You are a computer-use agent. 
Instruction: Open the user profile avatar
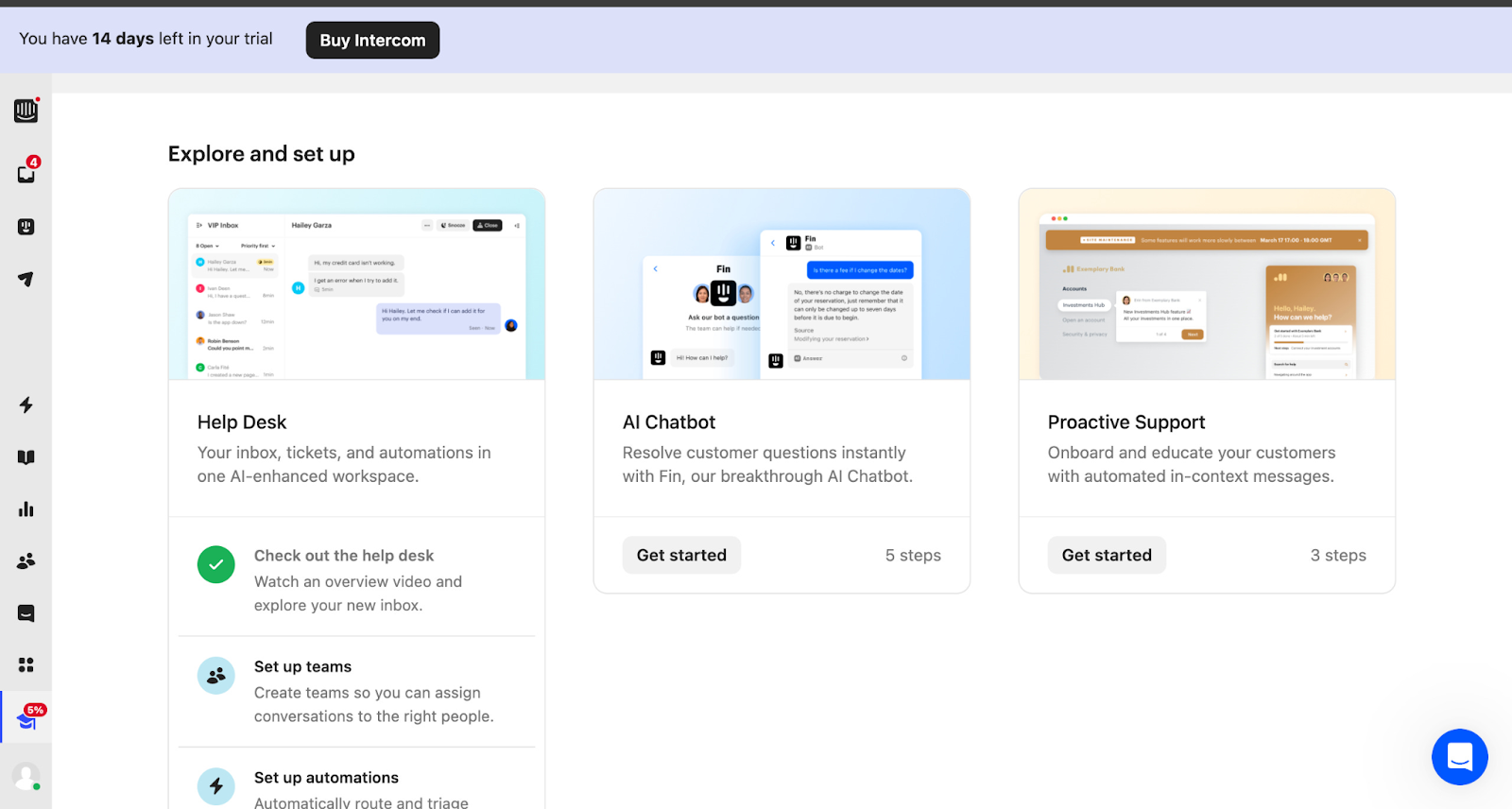(26, 777)
